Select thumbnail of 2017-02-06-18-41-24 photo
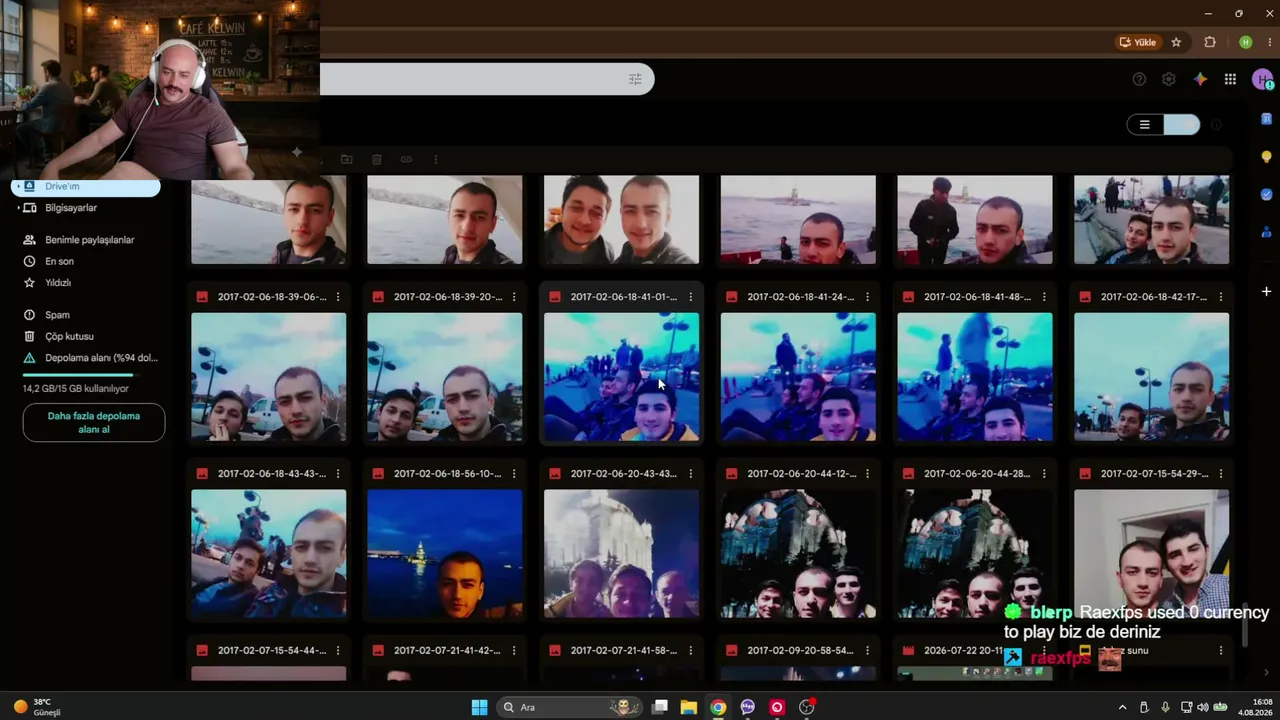This screenshot has width=1280, height=720. [x=798, y=377]
